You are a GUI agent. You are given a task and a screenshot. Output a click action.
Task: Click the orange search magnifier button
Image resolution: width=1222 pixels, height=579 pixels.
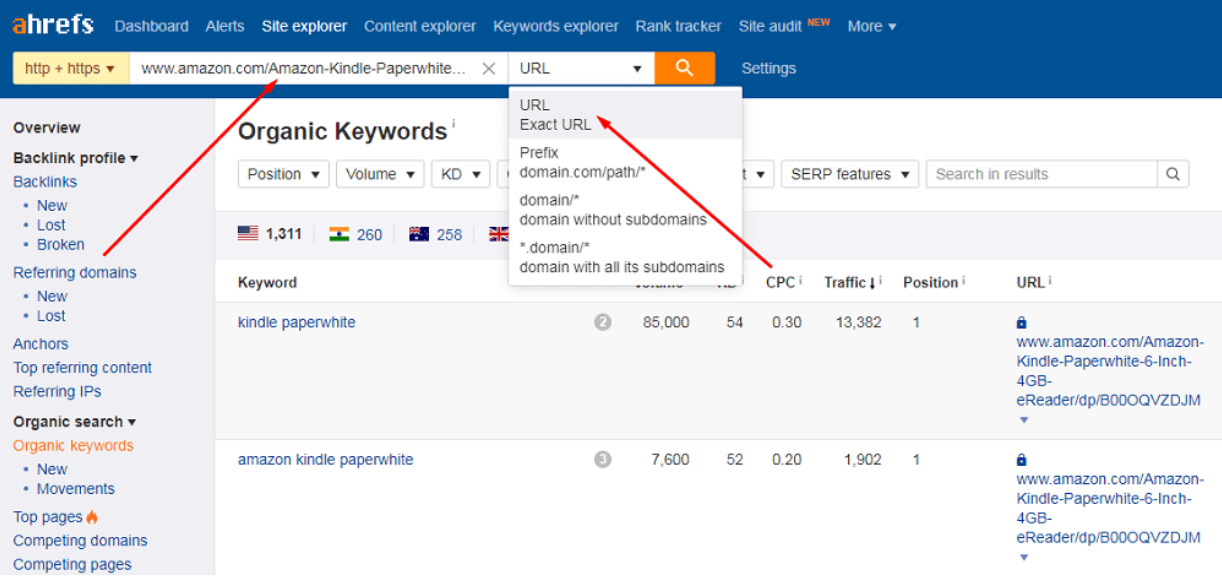tap(684, 68)
